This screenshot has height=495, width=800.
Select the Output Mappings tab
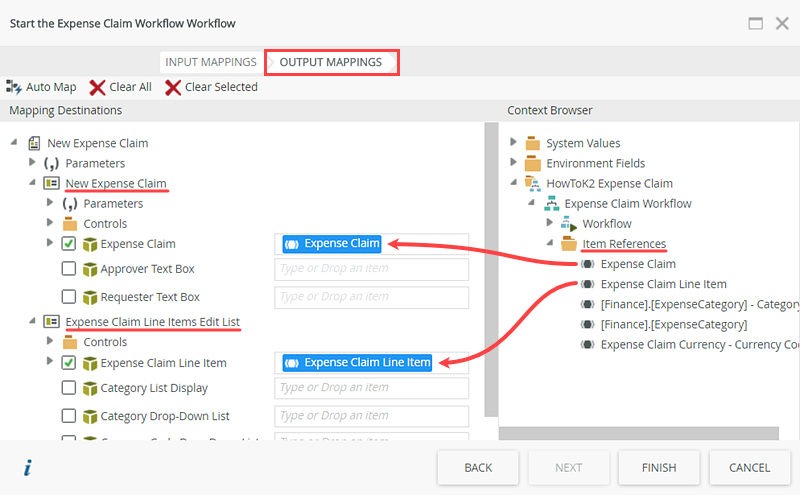coord(331,62)
